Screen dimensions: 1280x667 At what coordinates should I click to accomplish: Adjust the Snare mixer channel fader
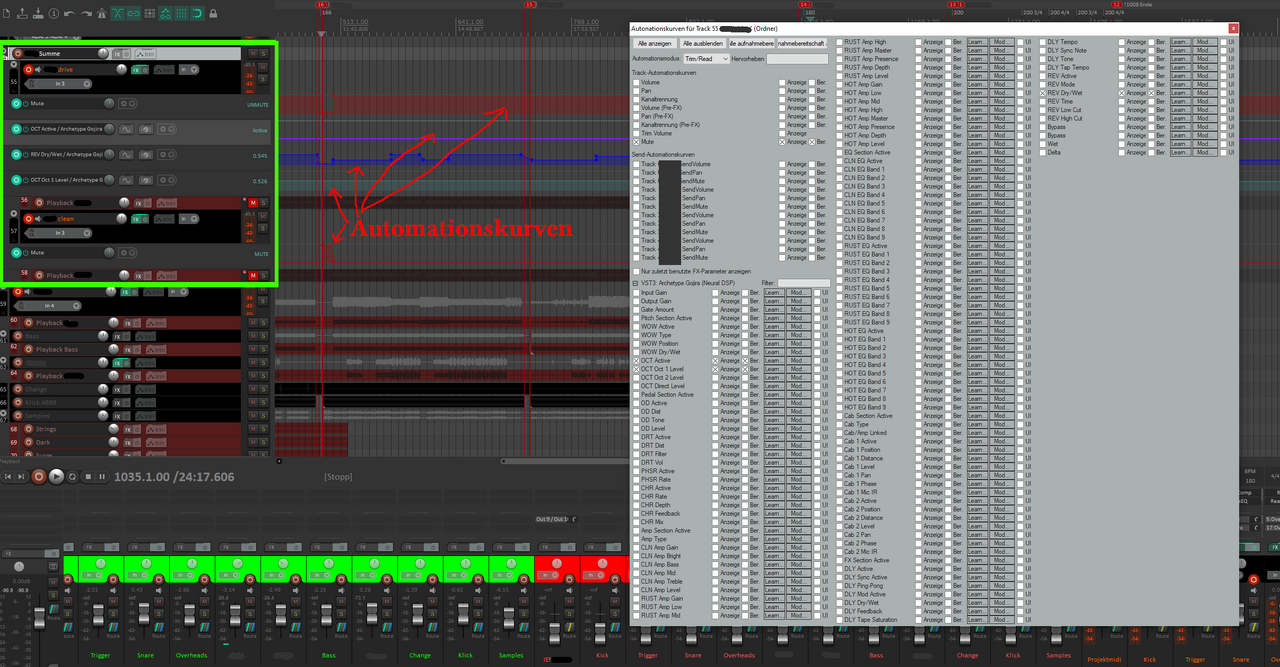click(x=144, y=614)
